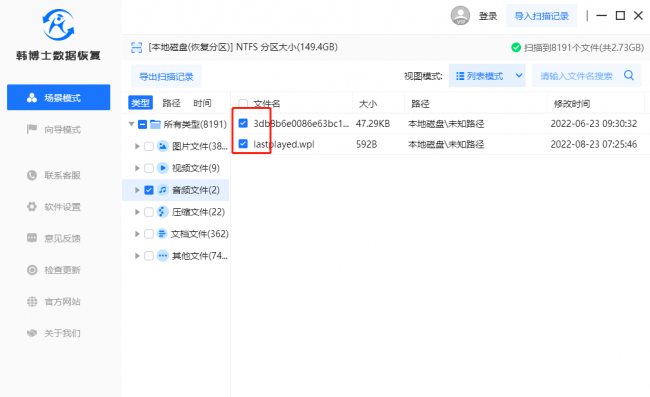Image resolution: width=650 pixels, height=397 pixels.
Task: Click the 图片文件 picture type icon
Action: click(162, 146)
